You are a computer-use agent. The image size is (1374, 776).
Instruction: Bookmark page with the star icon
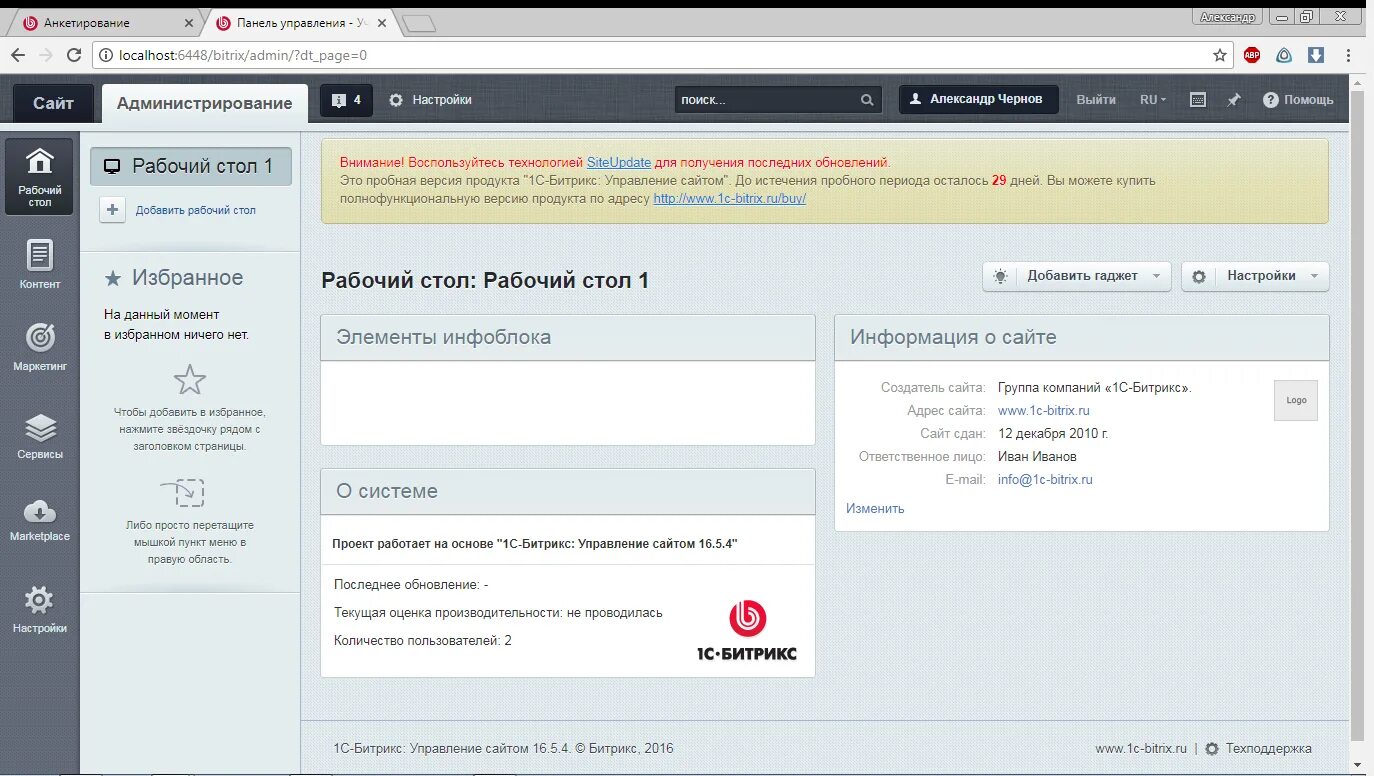[x=1219, y=55]
